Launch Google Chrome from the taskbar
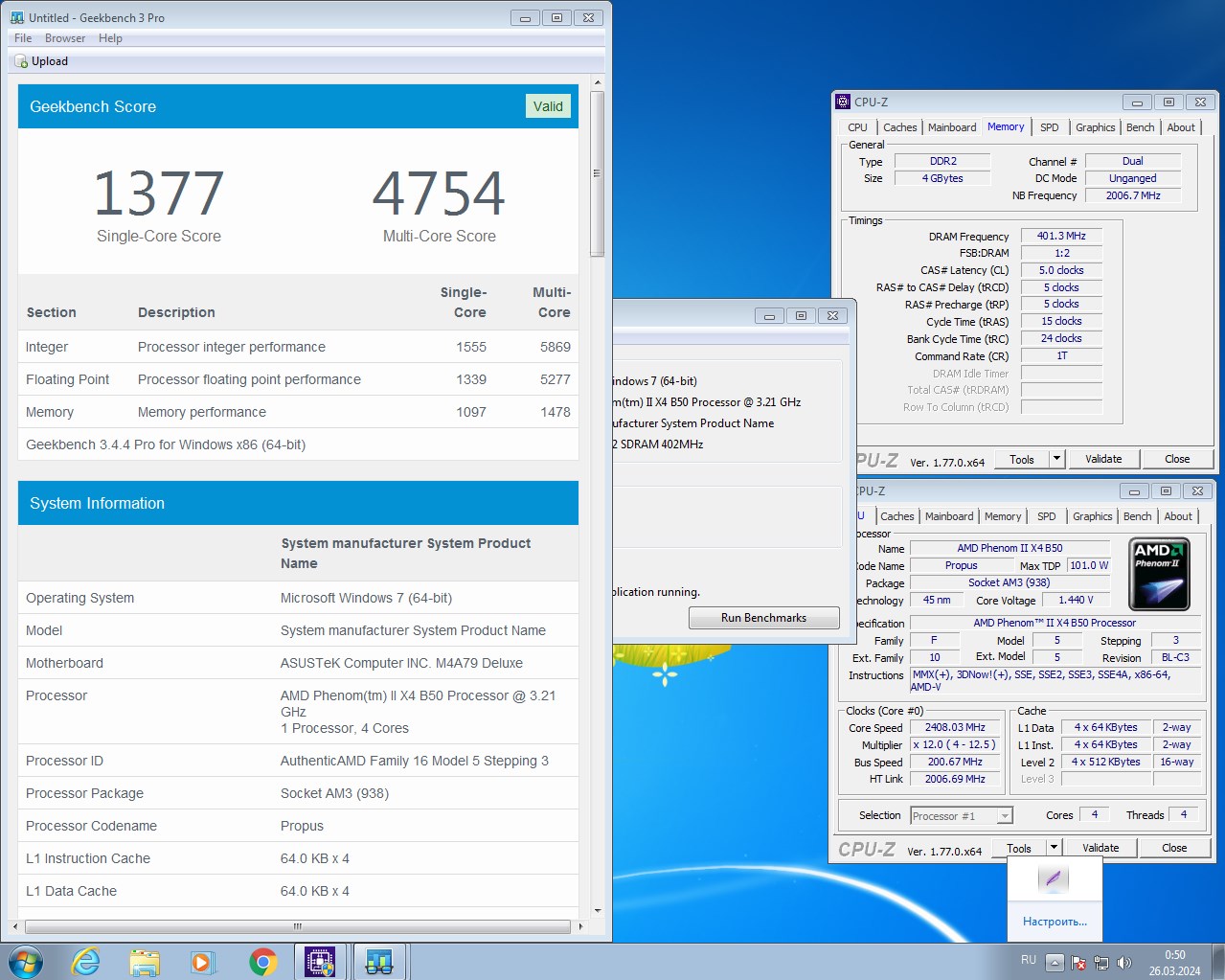The image size is (1225, 980). (x=262, y=962)
